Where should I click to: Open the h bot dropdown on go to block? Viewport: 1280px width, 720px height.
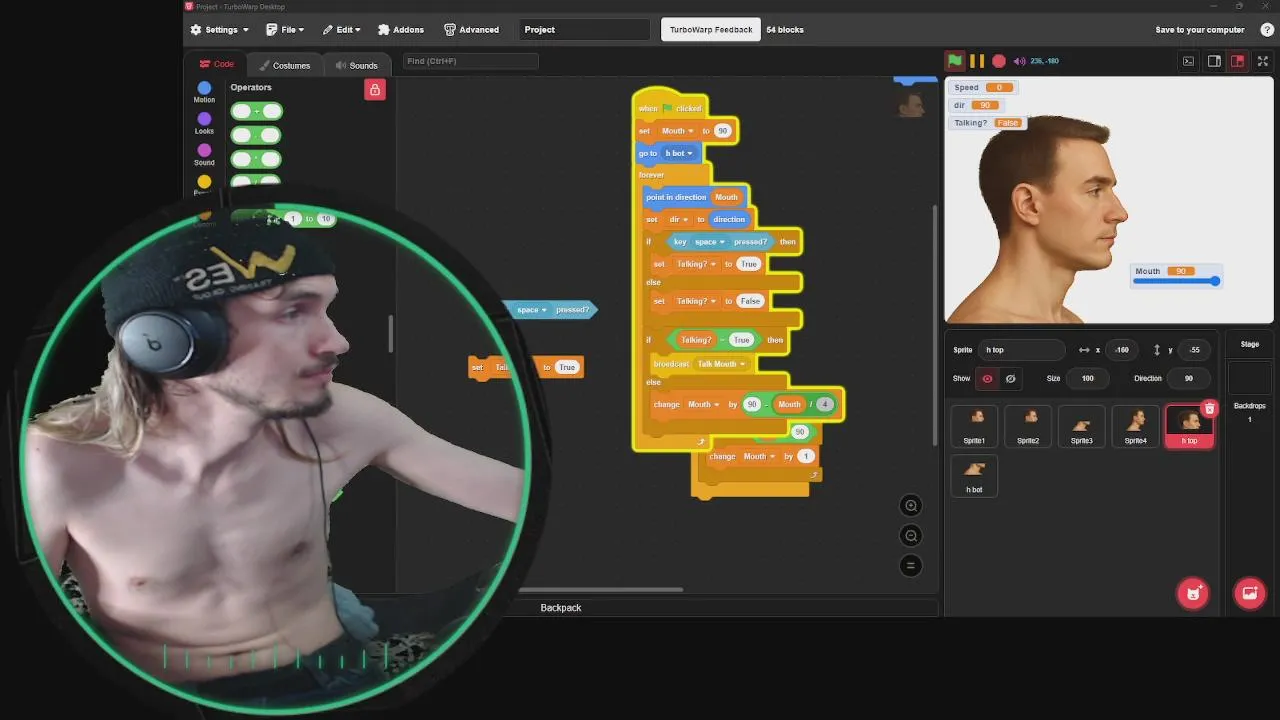[679, 153]
